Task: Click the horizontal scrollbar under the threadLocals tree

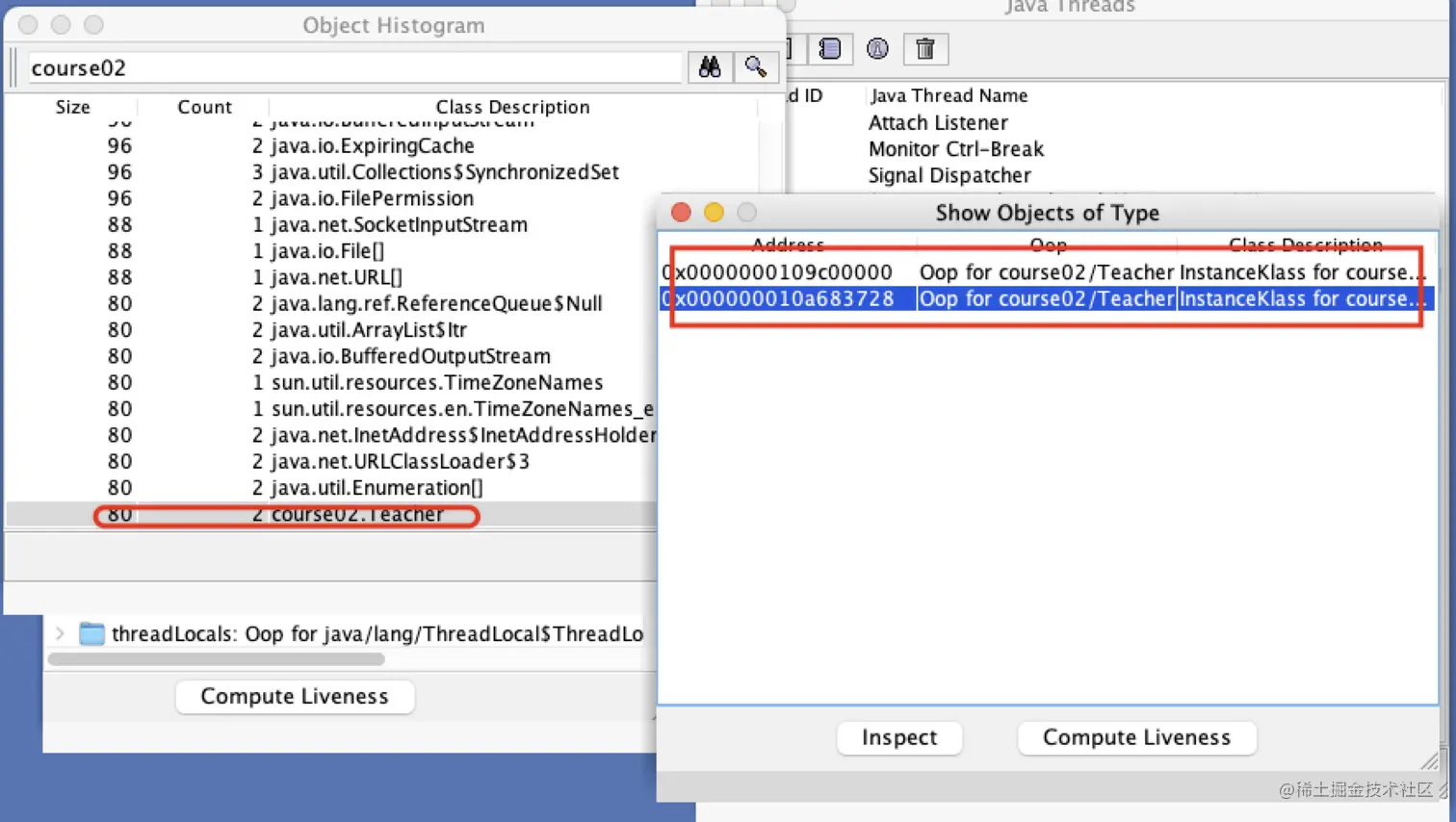Action: pyautogui.click(x=217, y=659)
